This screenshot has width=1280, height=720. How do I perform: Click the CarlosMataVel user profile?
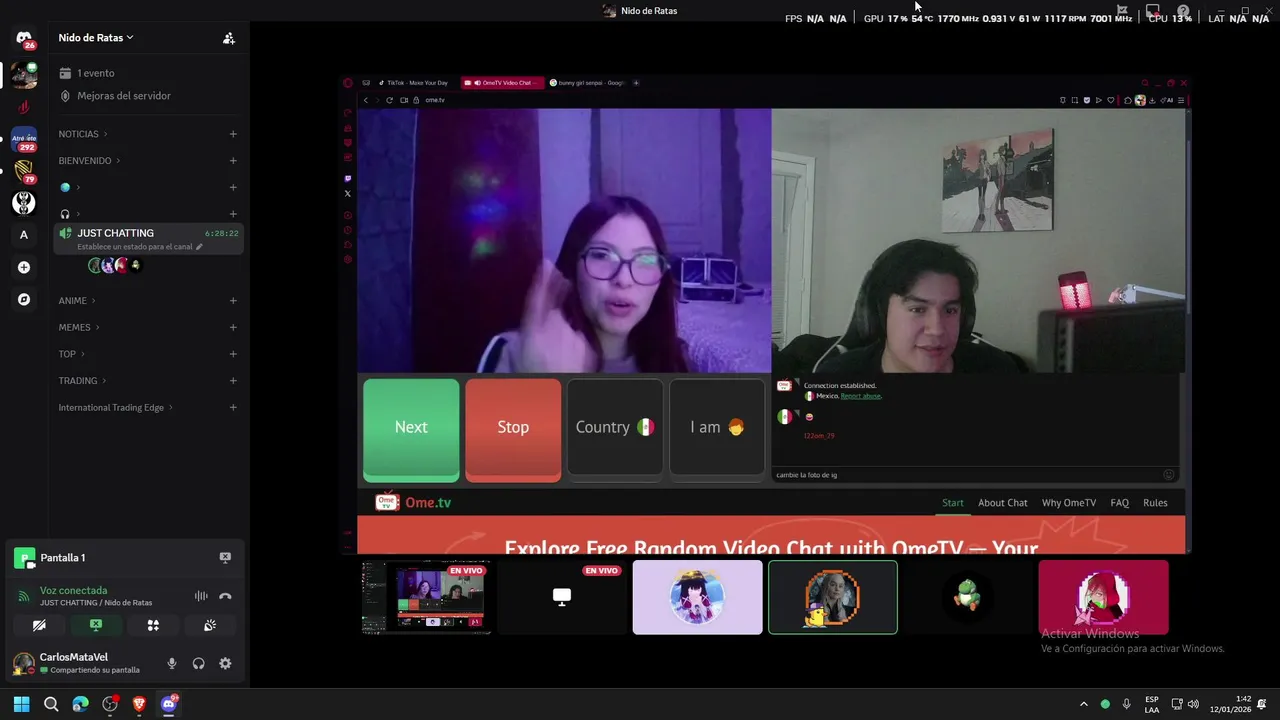(76, 663)
